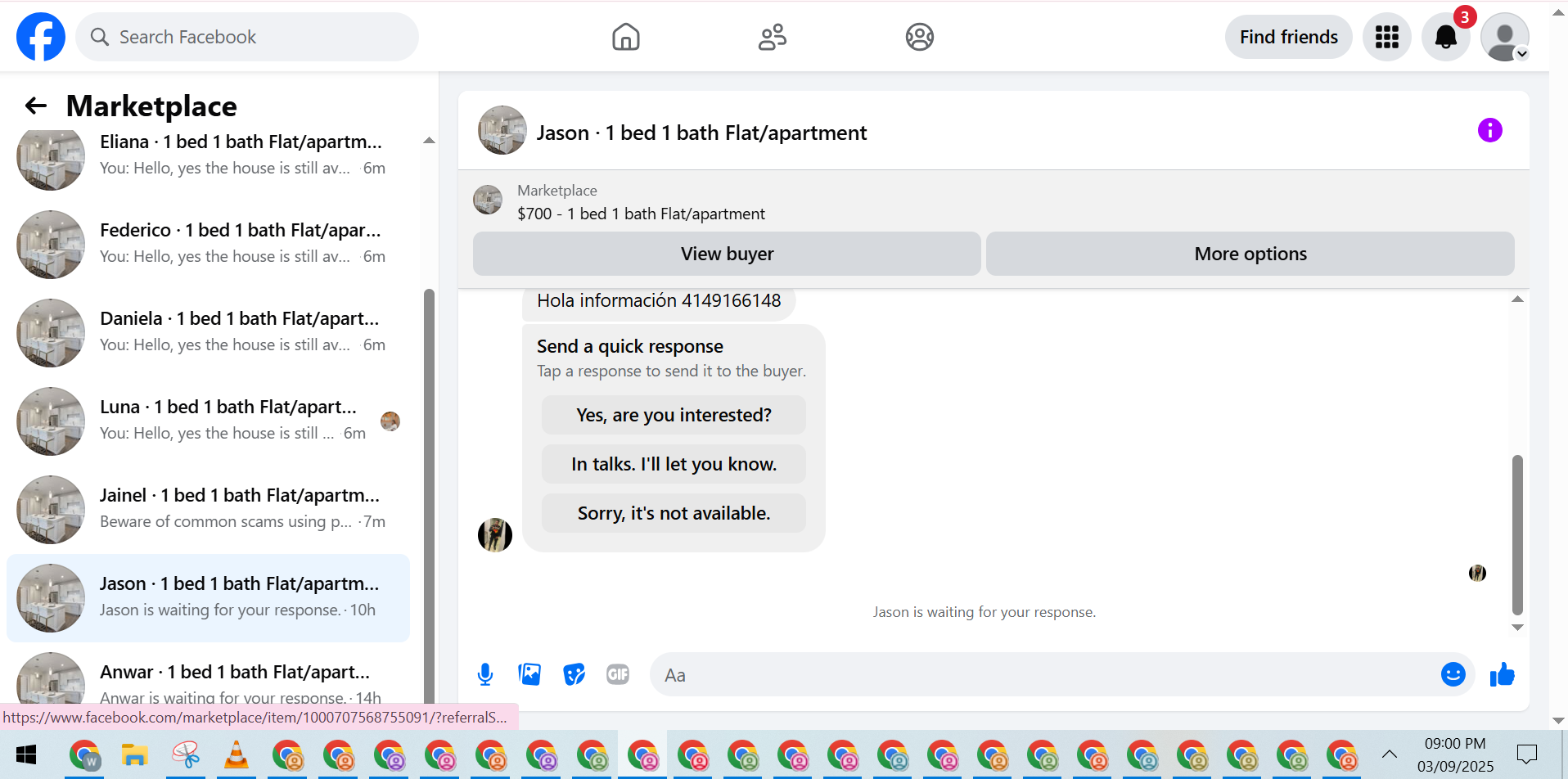Open the Friends icon in top navigation

[x=773, y=37]
